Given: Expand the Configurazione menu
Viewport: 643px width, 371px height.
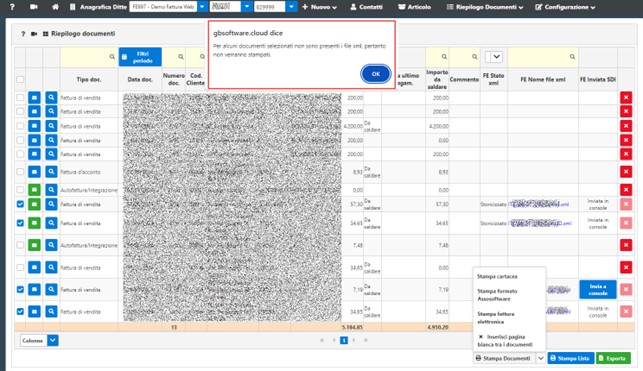Looking at the screenshot, I should 565,7.
